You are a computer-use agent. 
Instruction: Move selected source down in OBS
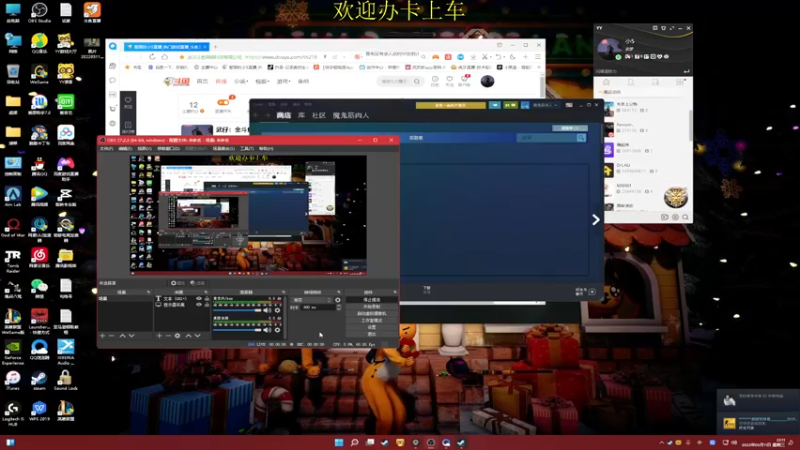[197, 336]
